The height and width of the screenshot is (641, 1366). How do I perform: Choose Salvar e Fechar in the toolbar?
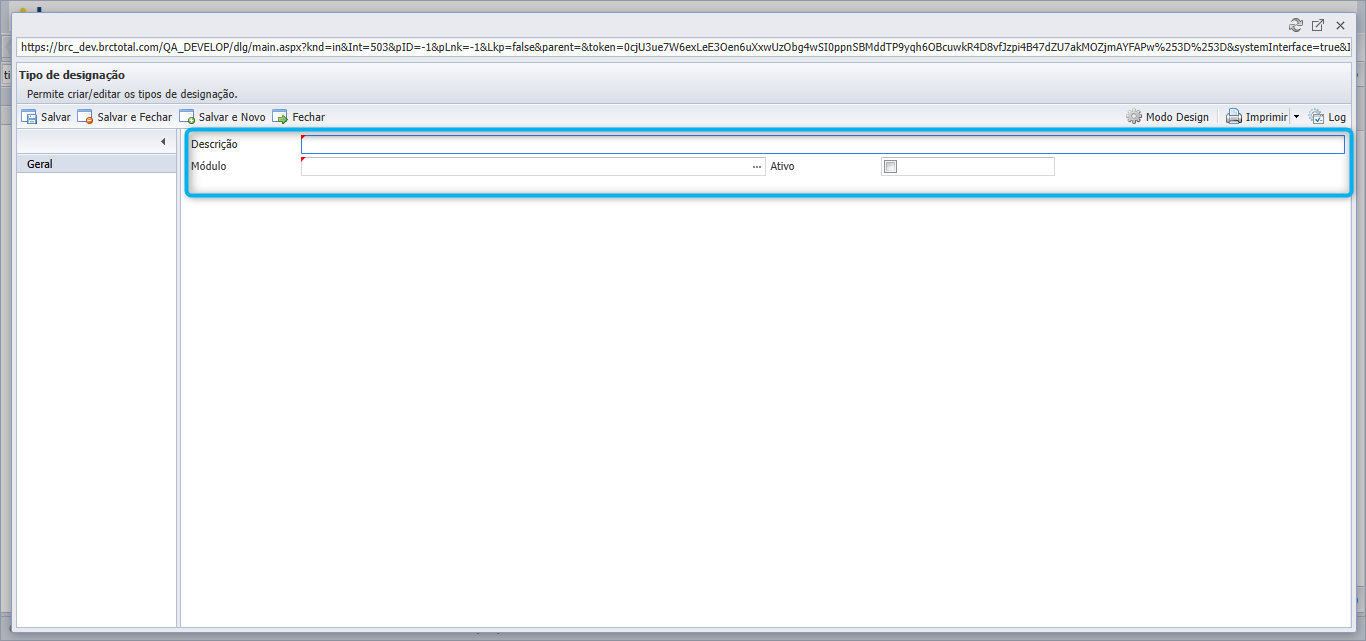coord(125,117)
